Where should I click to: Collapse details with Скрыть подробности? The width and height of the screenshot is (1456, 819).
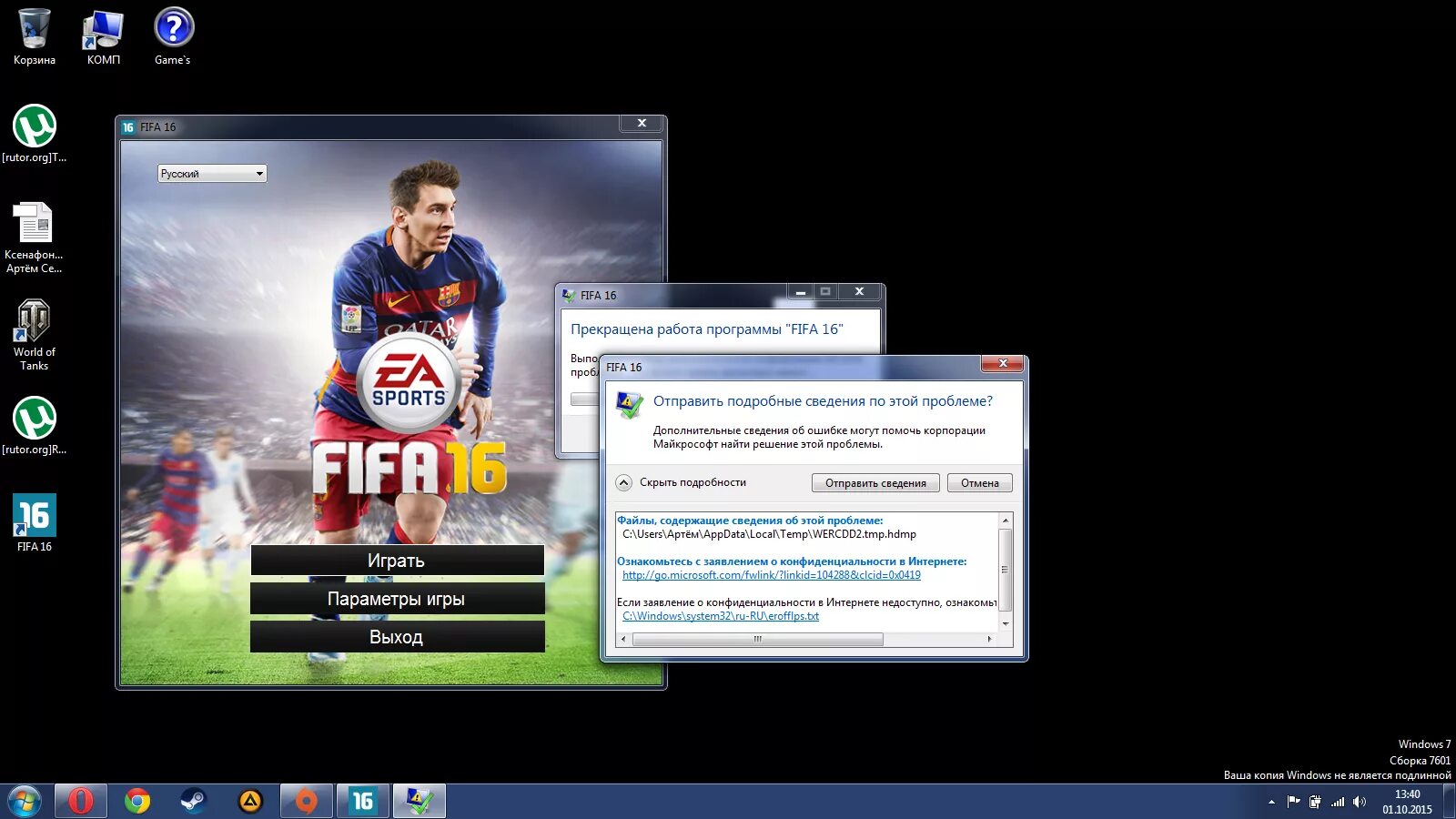click(682, 482)
